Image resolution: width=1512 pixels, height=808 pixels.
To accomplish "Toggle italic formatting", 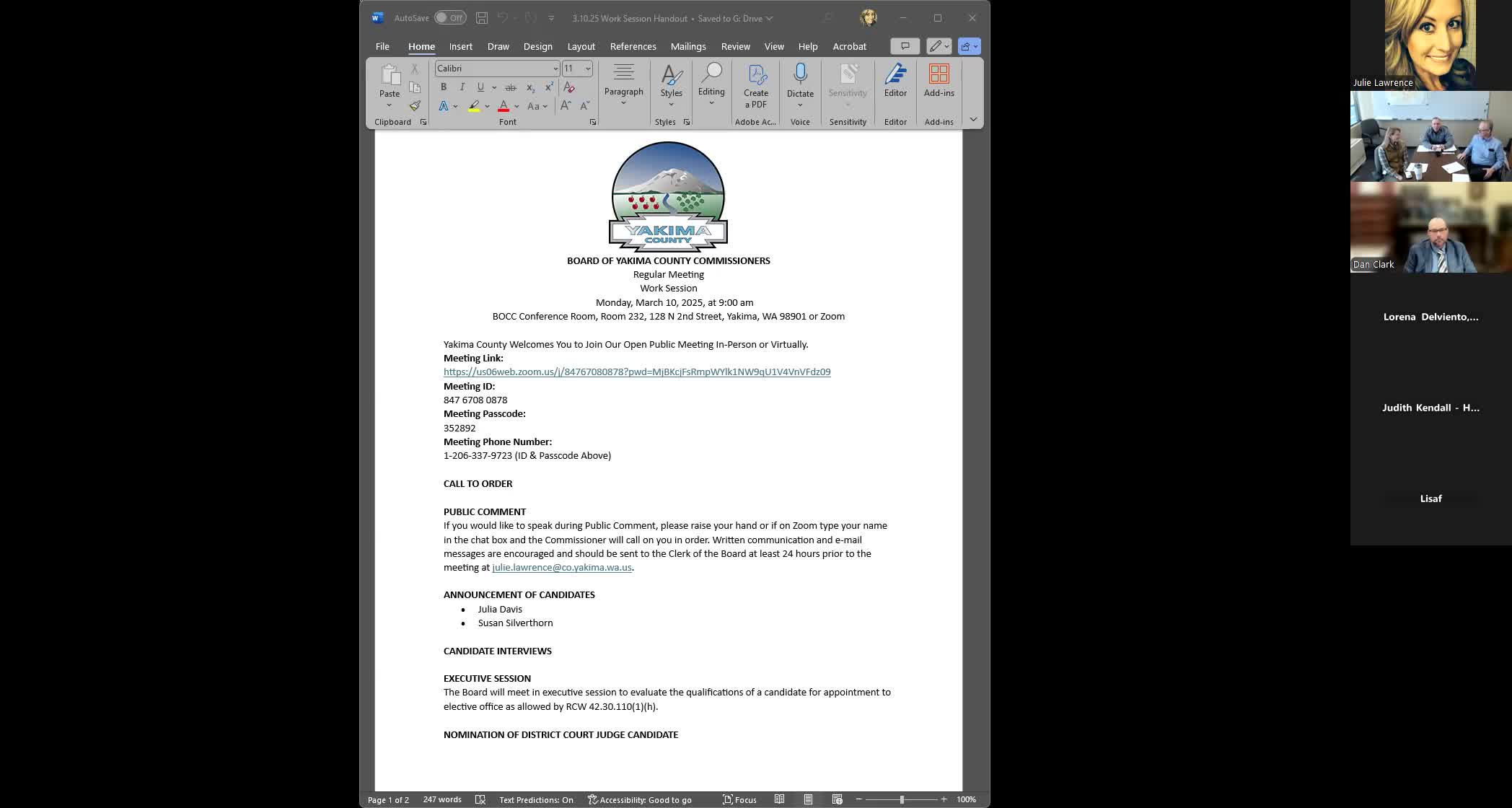I will tap(462, 87).
